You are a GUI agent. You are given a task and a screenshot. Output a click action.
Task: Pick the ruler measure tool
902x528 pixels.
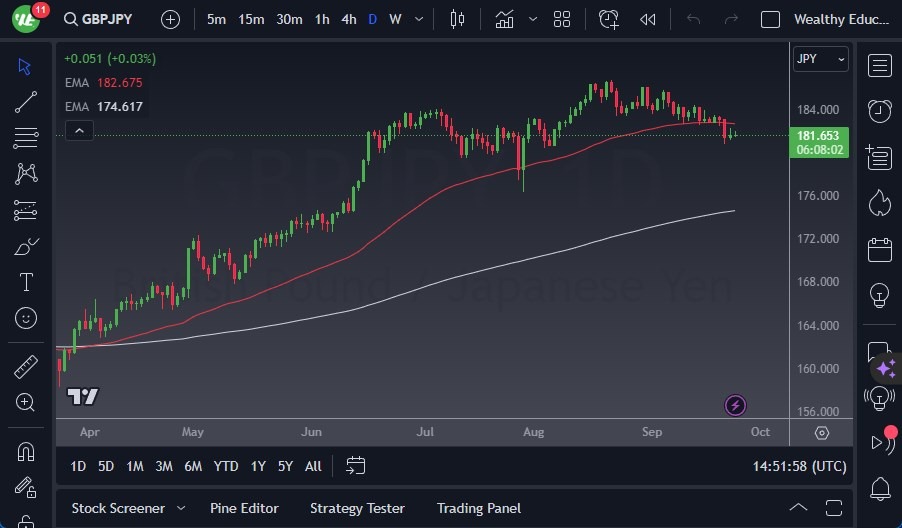(x=26, y=367)
